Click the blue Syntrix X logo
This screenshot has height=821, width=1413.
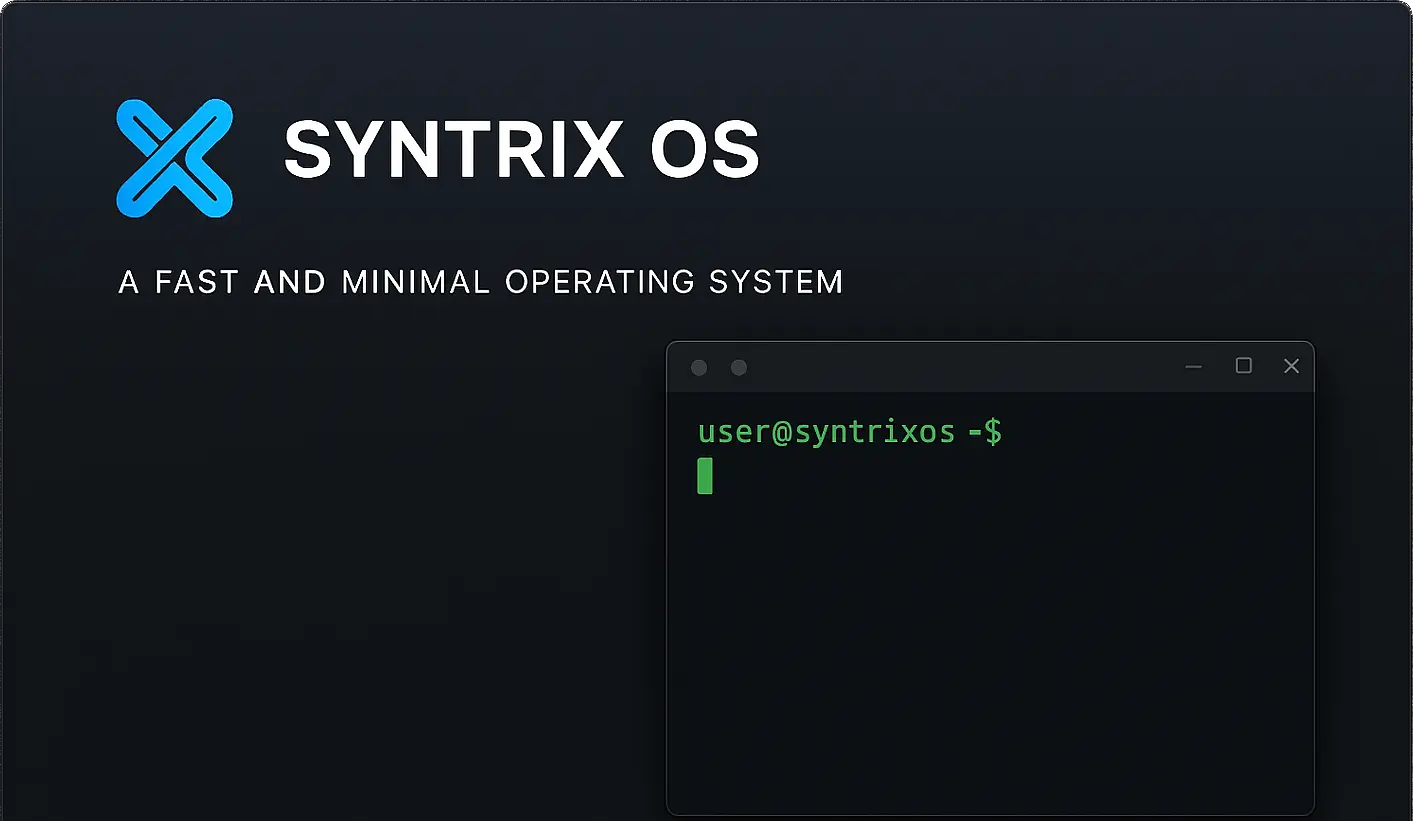175,158
